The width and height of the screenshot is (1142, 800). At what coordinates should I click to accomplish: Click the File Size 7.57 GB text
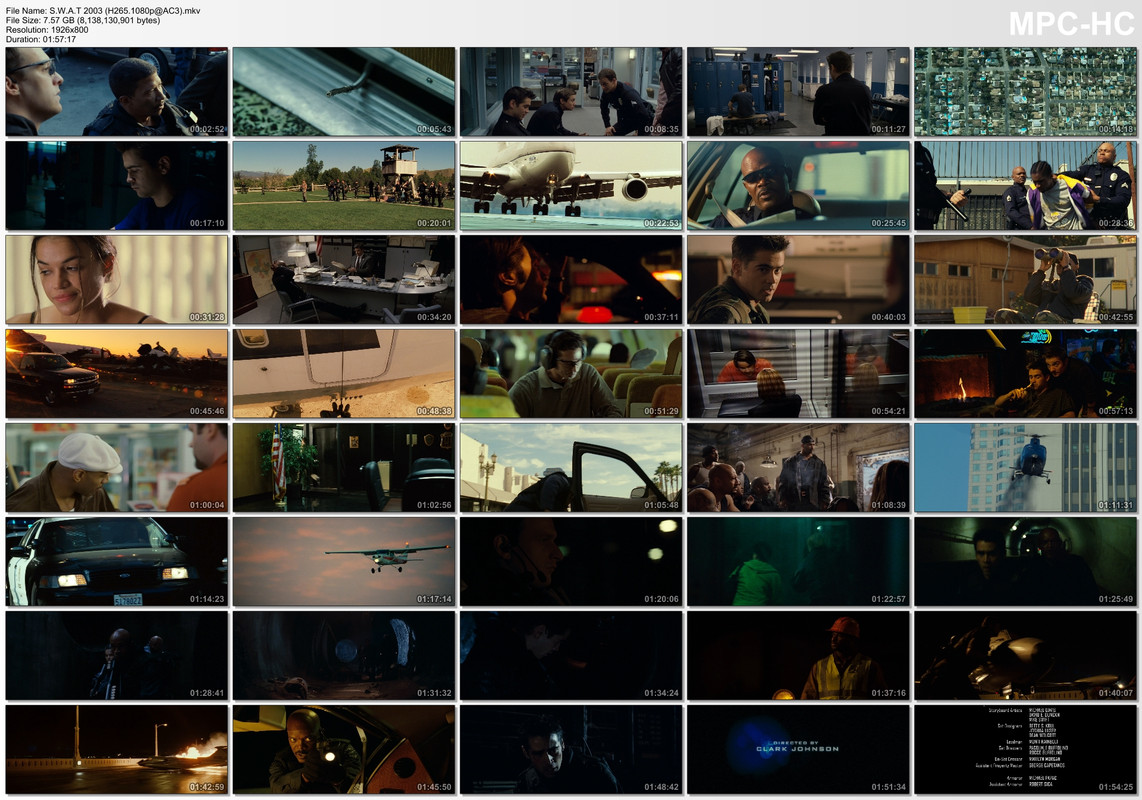[x=83, y=20]
